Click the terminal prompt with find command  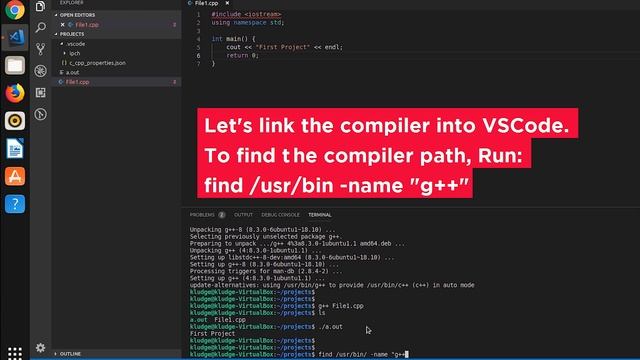pos(299,354)
